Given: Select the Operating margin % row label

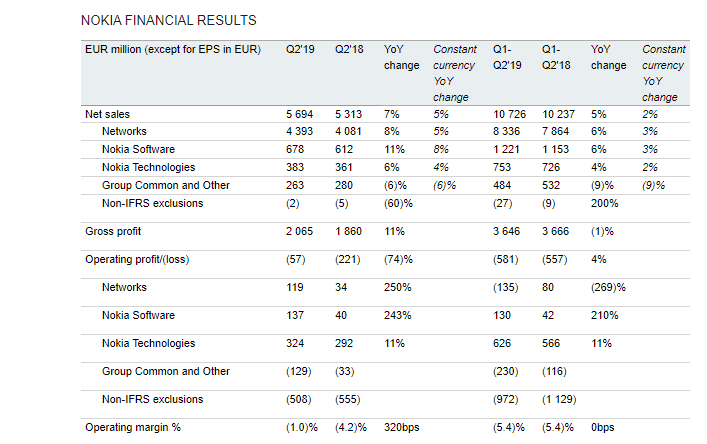Looking at the screenshot, I should [132, 427].
